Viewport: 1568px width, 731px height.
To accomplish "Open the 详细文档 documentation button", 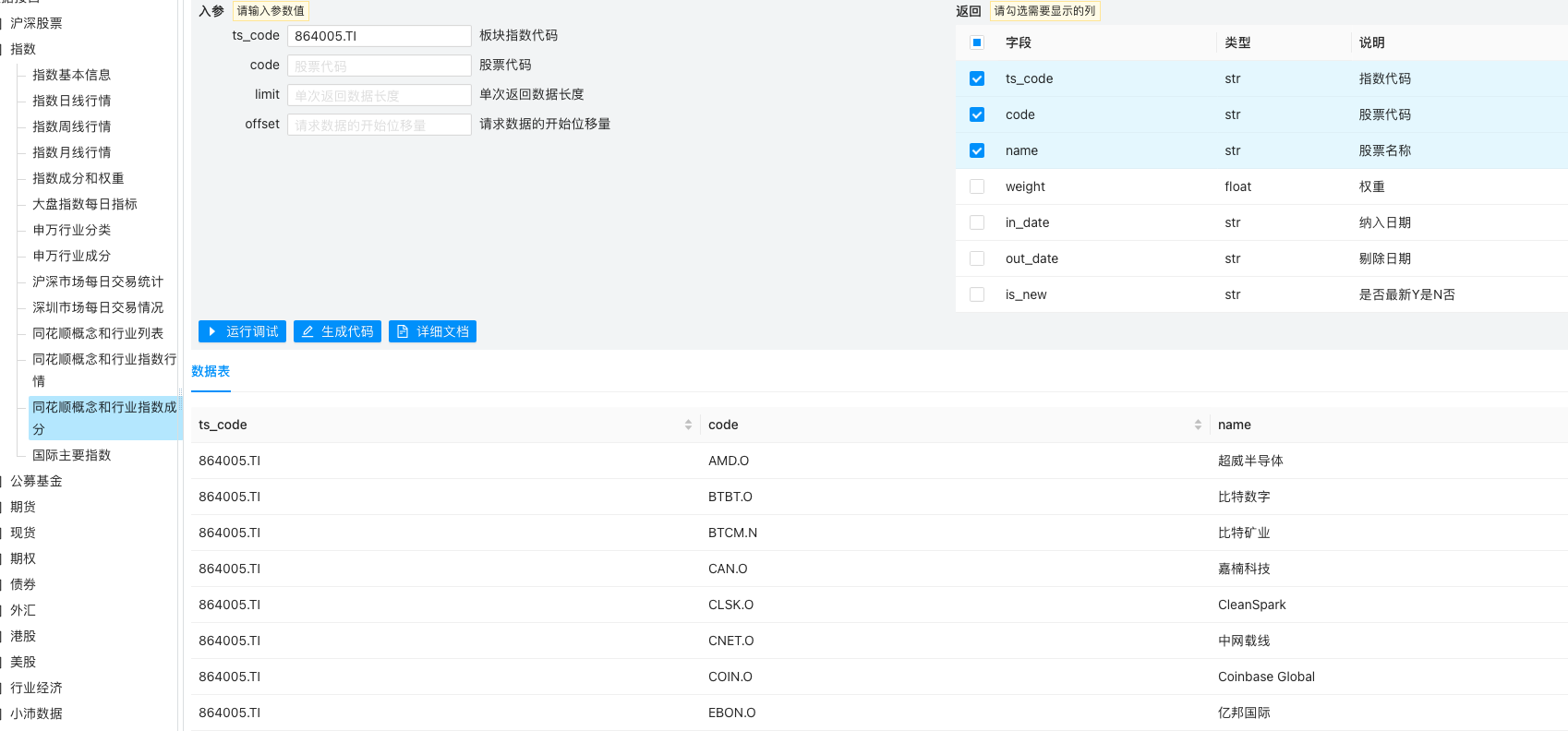I will tap(432, 331).
